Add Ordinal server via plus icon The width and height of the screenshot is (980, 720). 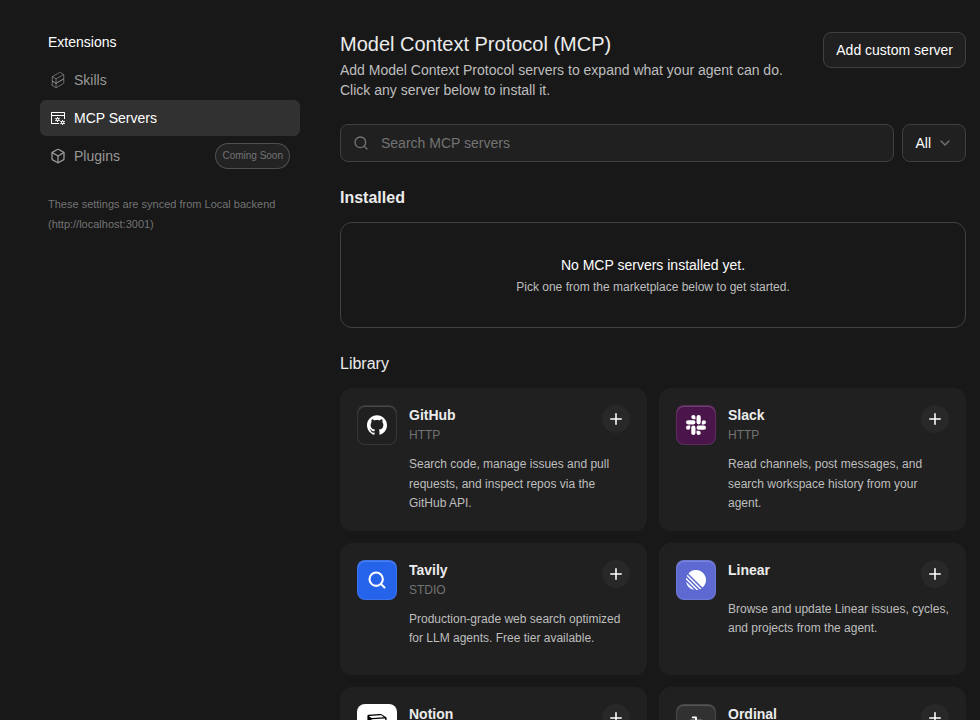coord(935,713)
